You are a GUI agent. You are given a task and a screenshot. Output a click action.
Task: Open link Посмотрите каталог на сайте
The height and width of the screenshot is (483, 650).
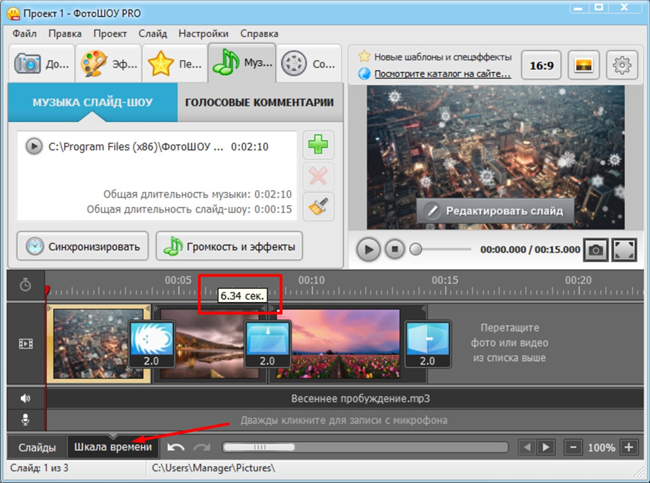pos(443,74)
